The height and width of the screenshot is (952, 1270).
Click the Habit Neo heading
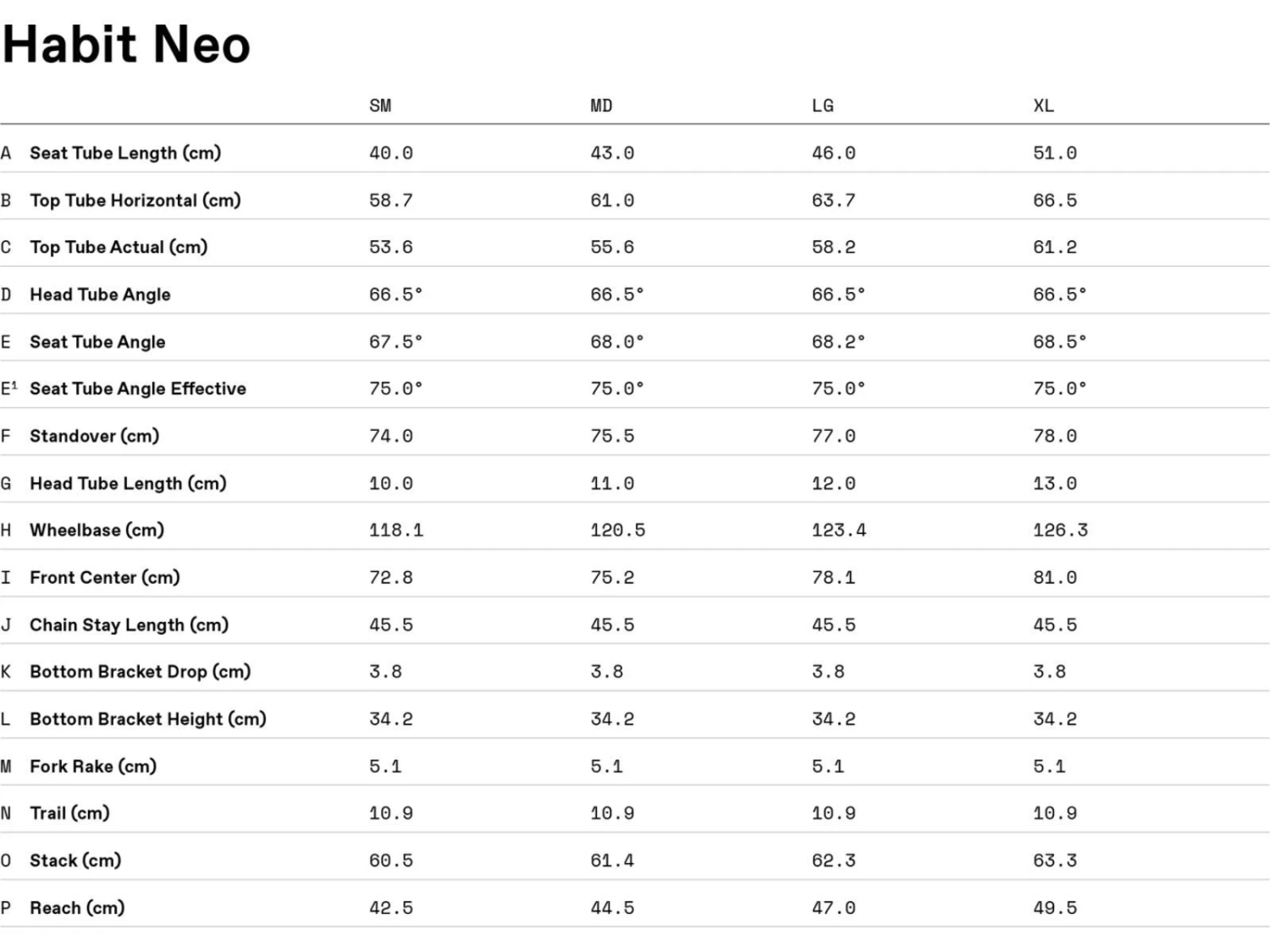tap(127, 44)
